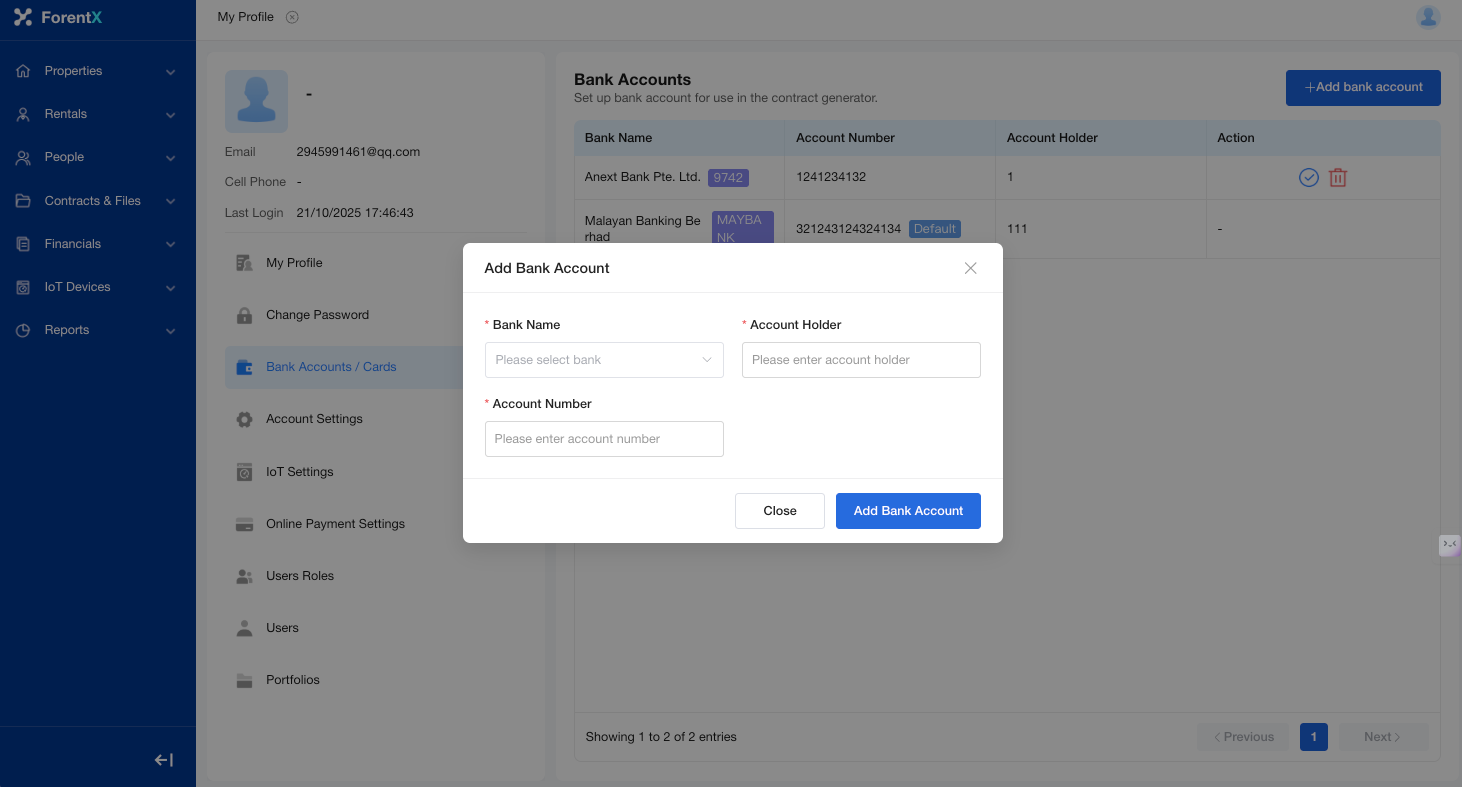This screenshot has height=787, width=1462.
Task: Click the IoT Devices sidebar icon
Action: pyautogui.click(x=23, y=287)
